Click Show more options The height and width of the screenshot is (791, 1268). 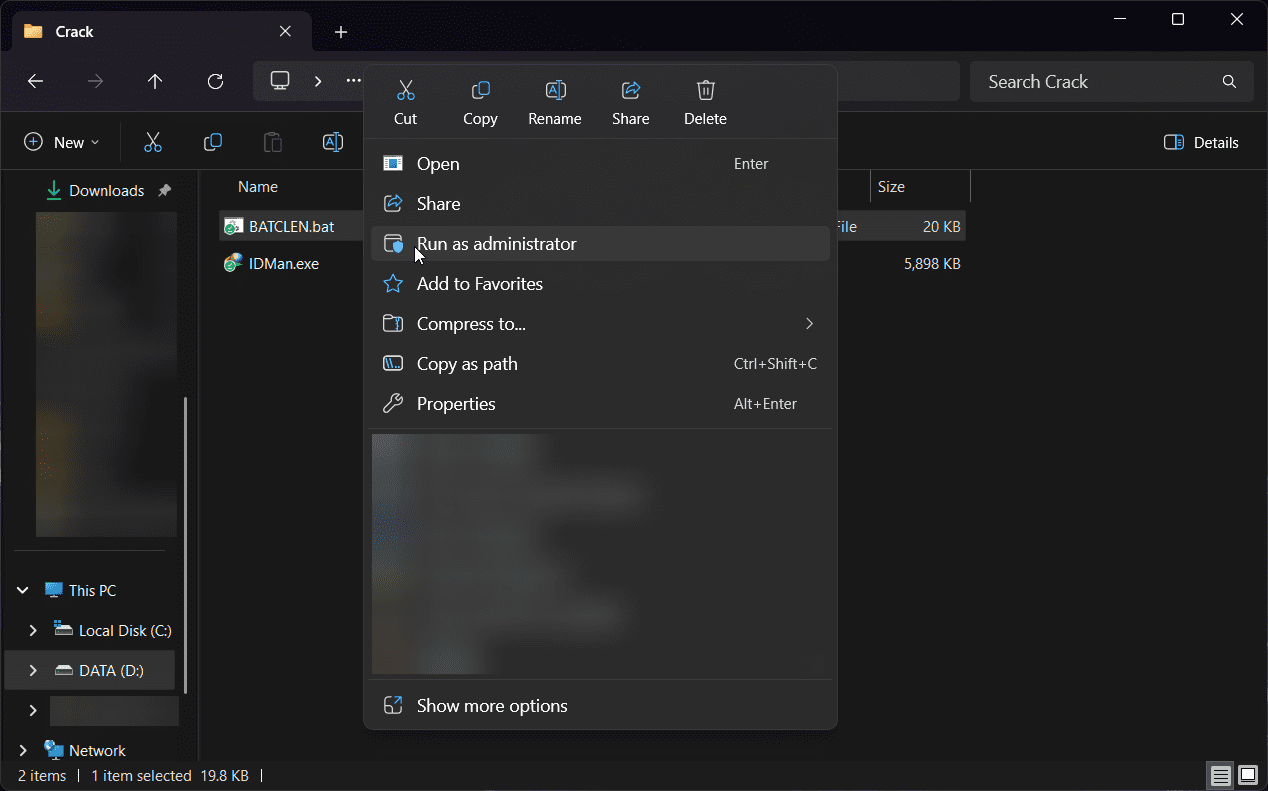(x=600, y=706)
